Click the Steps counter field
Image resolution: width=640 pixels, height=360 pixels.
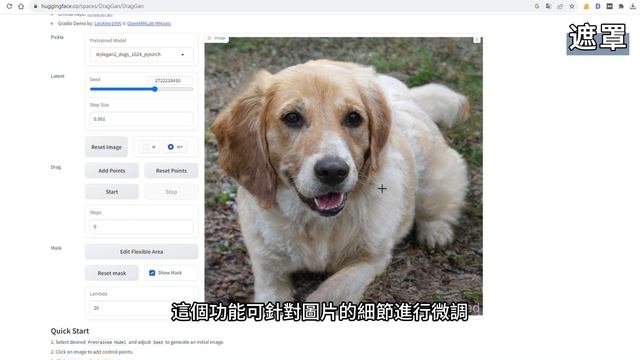point(141,227)
